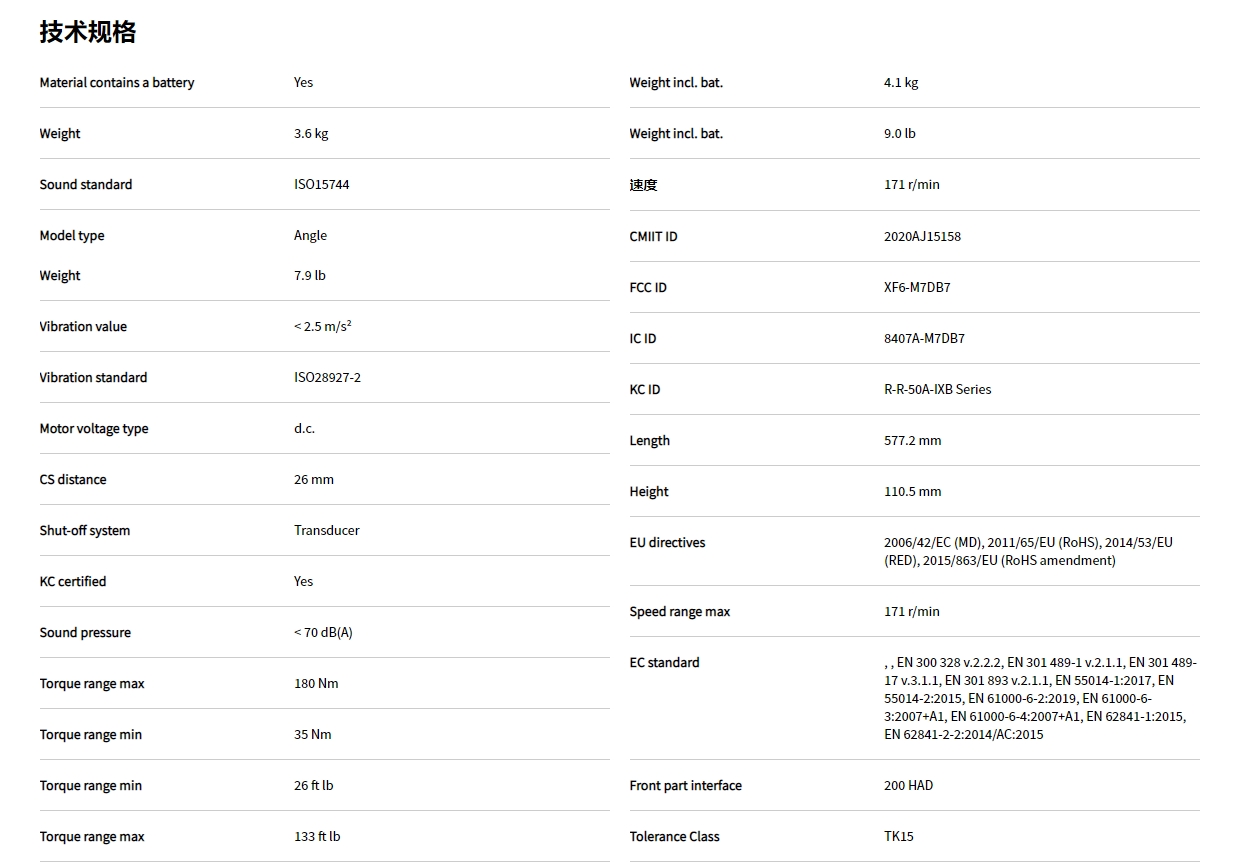Select the 180 Nm torque value
Viewport: 1237px width, 864px height.
pyautogui.click(x=316, y=684)
